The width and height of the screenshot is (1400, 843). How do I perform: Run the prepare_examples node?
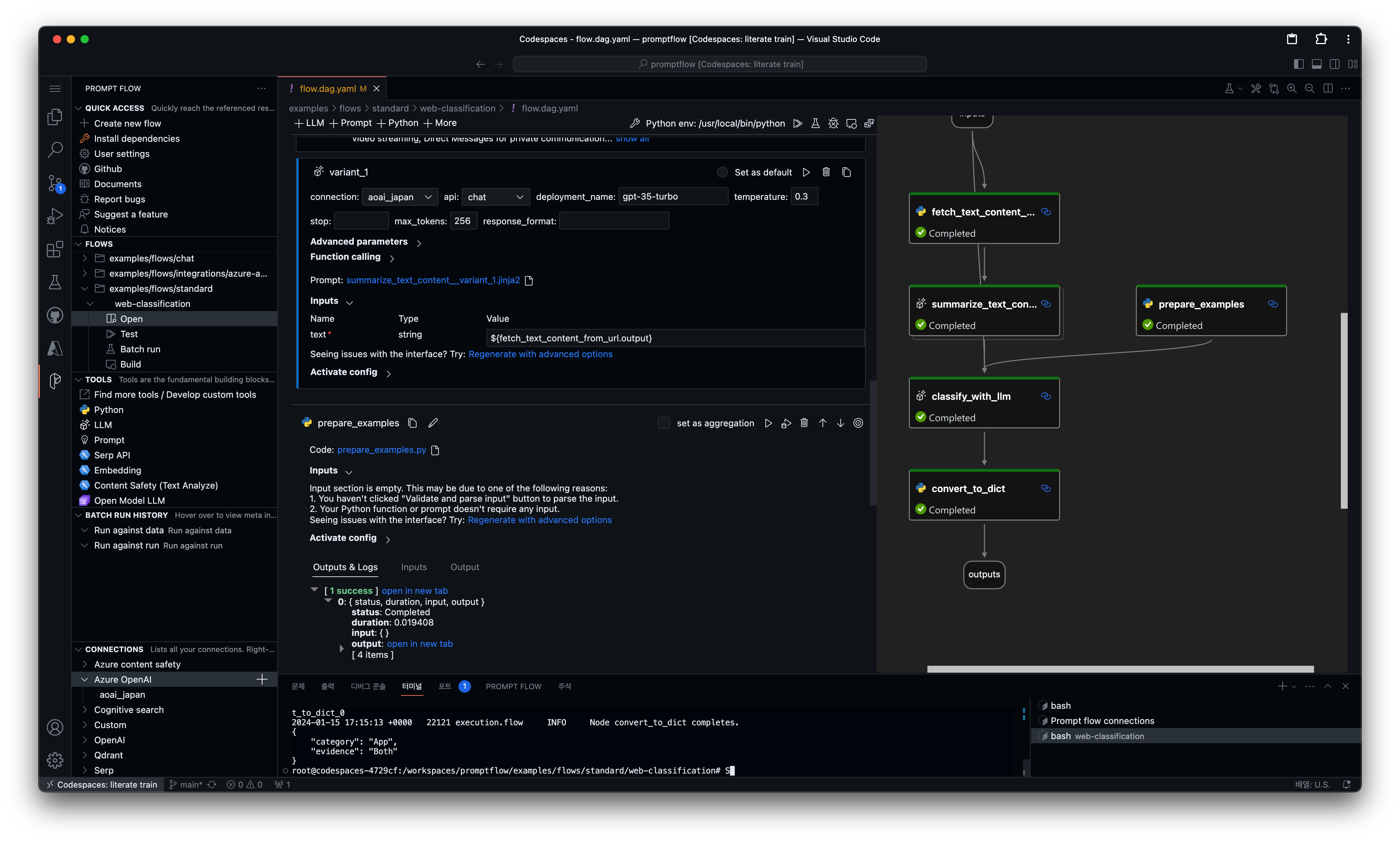(768, 423)
